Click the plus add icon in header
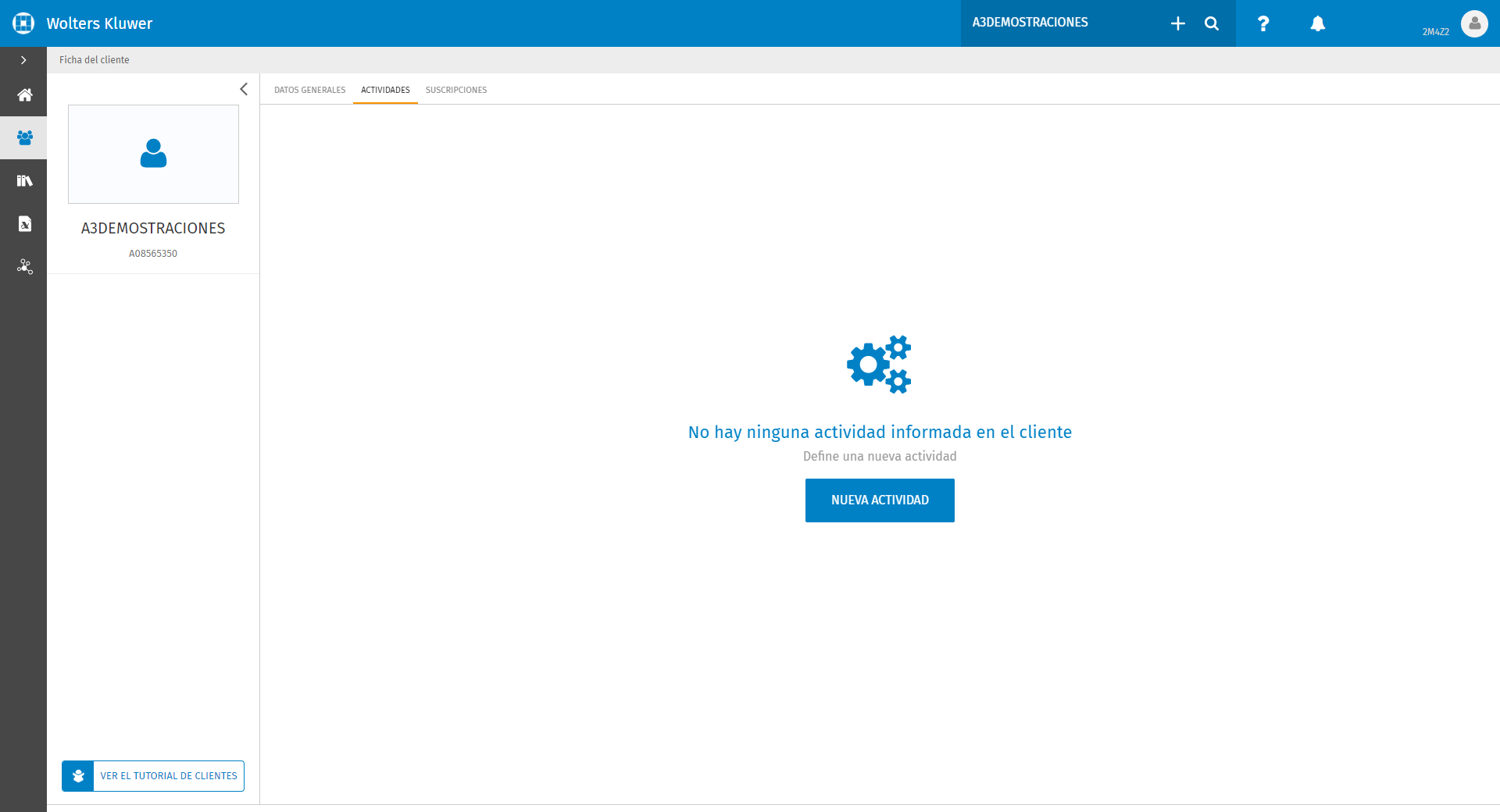Image resolution: width=1500 pixels, height=812 pixels. coord(1178,24)
